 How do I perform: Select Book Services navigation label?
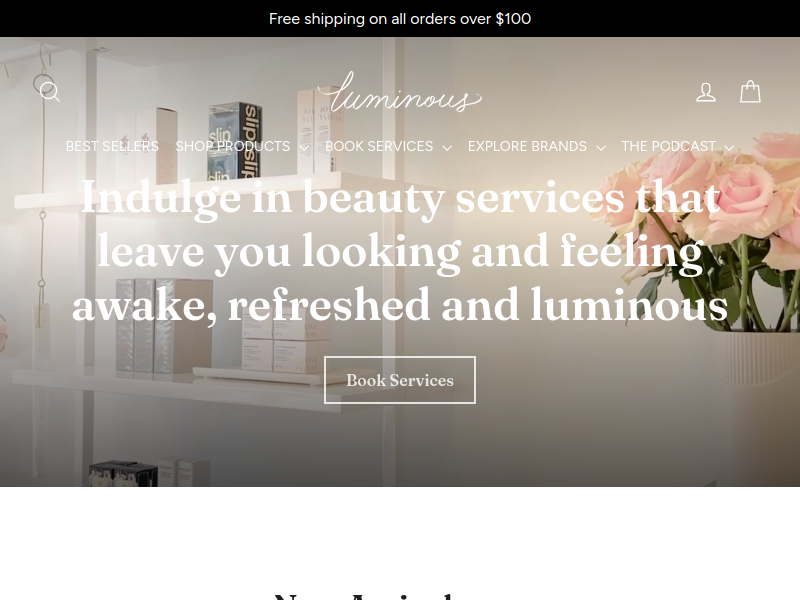[x=379, y=146]
